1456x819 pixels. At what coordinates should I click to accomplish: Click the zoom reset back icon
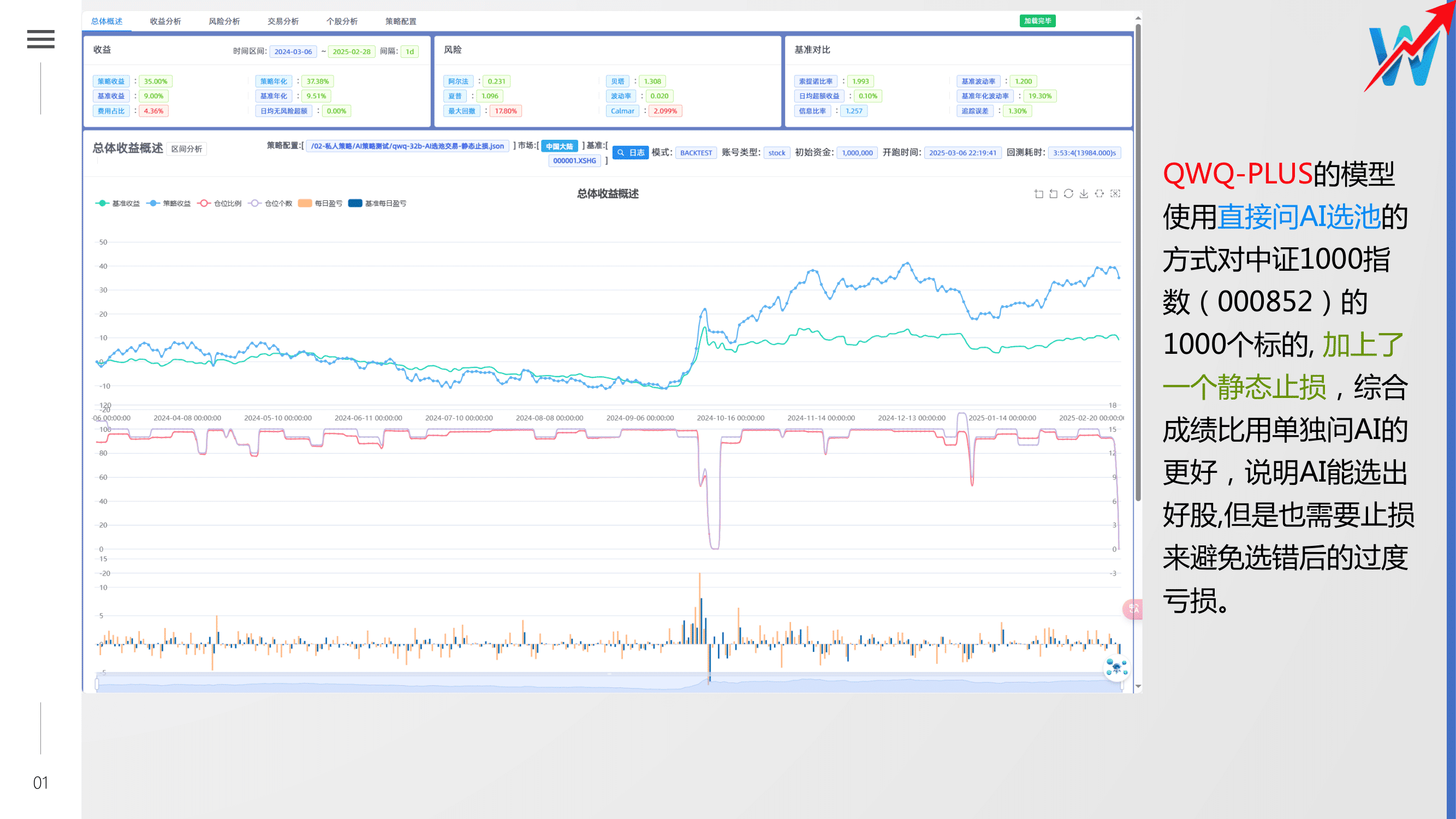point(1054,194)
